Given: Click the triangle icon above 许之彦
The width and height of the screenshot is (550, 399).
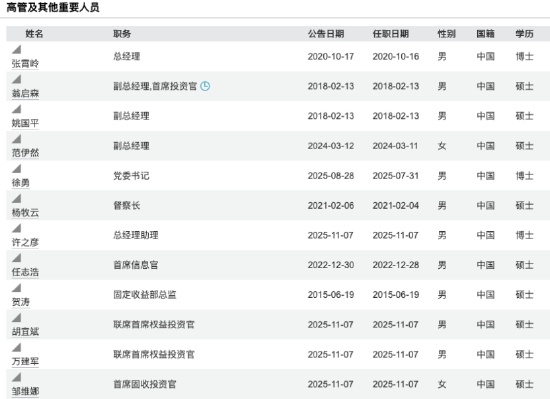Looking at the screenshot, I should 16,228.
